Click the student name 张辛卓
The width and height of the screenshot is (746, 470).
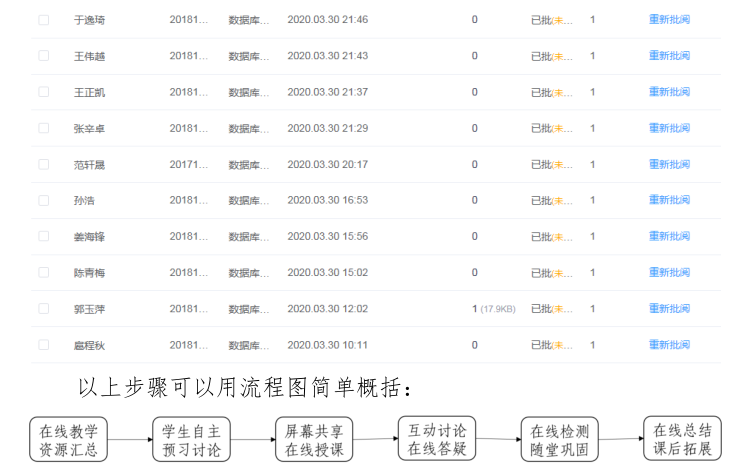(x=88, y=128)
